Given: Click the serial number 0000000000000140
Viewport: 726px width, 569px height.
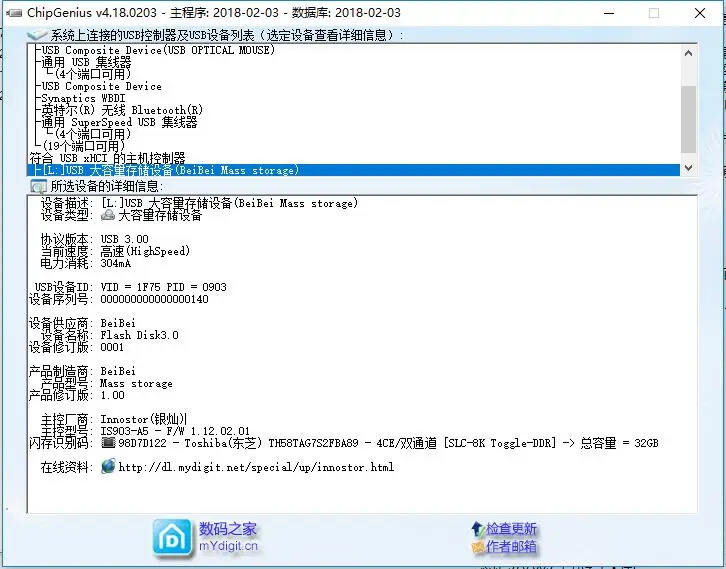Looking at the screenshot, I should click(154, 299).
